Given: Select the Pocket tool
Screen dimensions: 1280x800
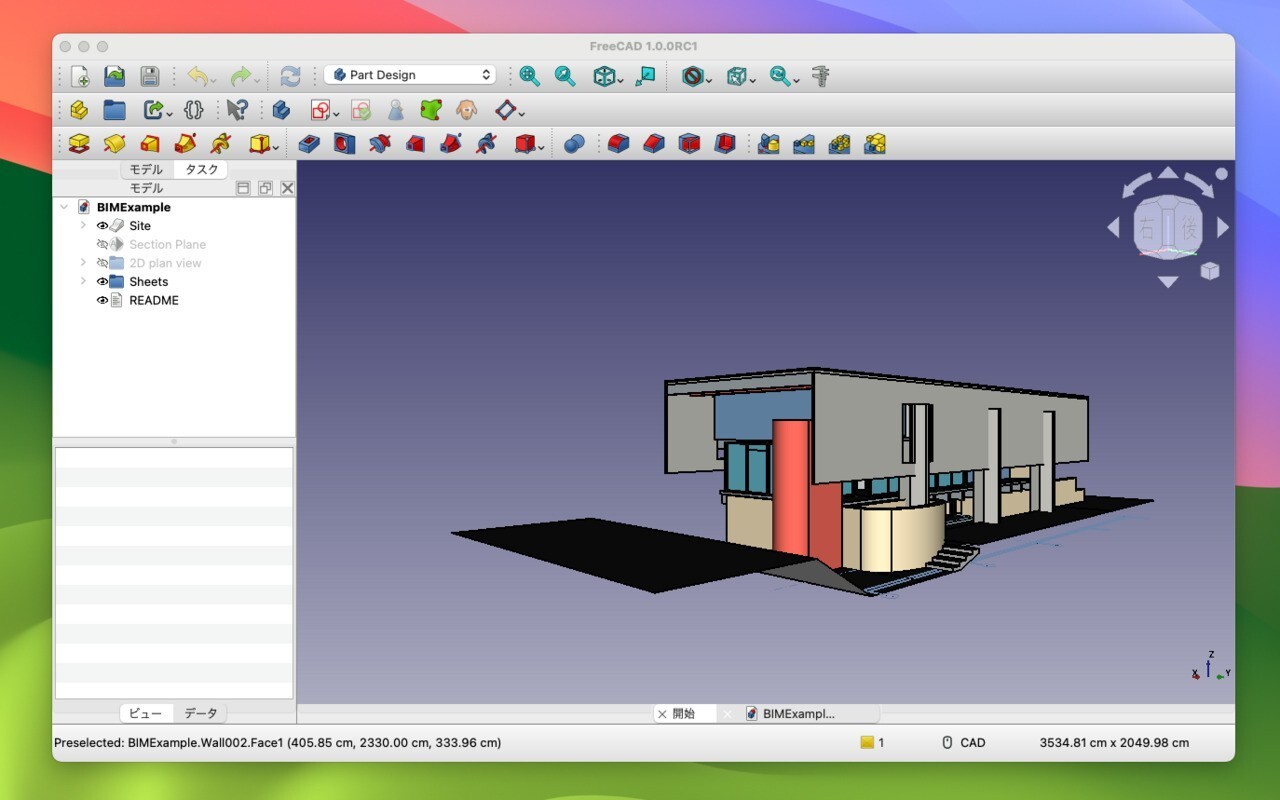Looking at the screenshot, I should 309,144.
